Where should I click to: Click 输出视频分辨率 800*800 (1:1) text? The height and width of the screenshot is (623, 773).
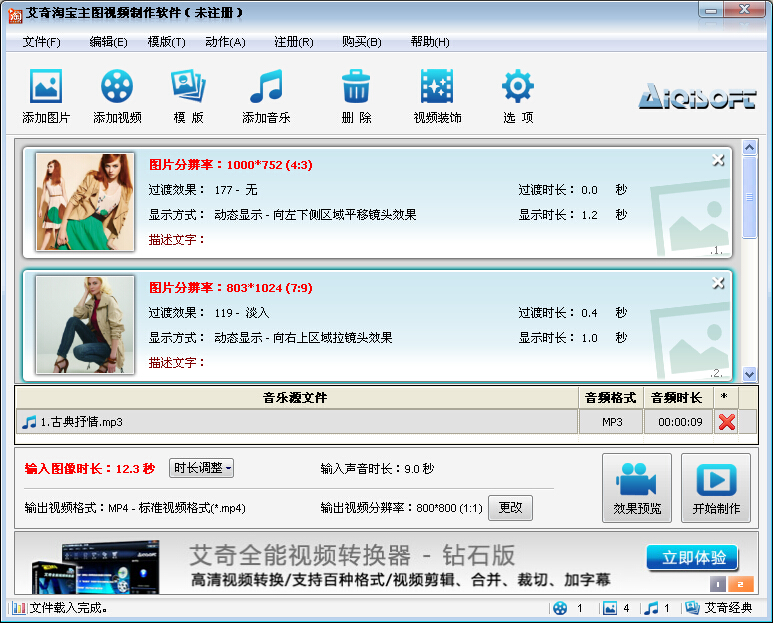[401, 508]
